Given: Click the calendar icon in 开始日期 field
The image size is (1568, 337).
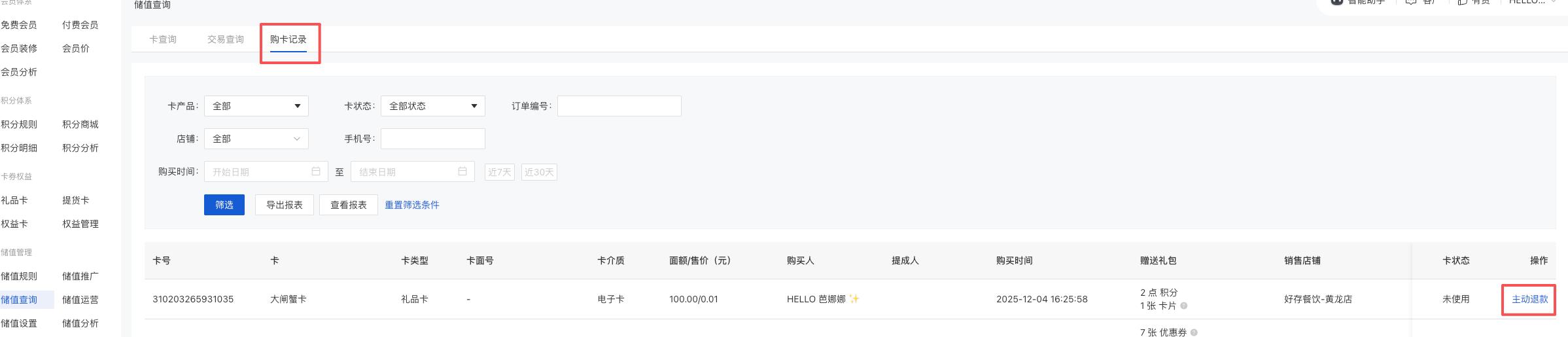Looking at the screenshot, I should pos(316,171).
